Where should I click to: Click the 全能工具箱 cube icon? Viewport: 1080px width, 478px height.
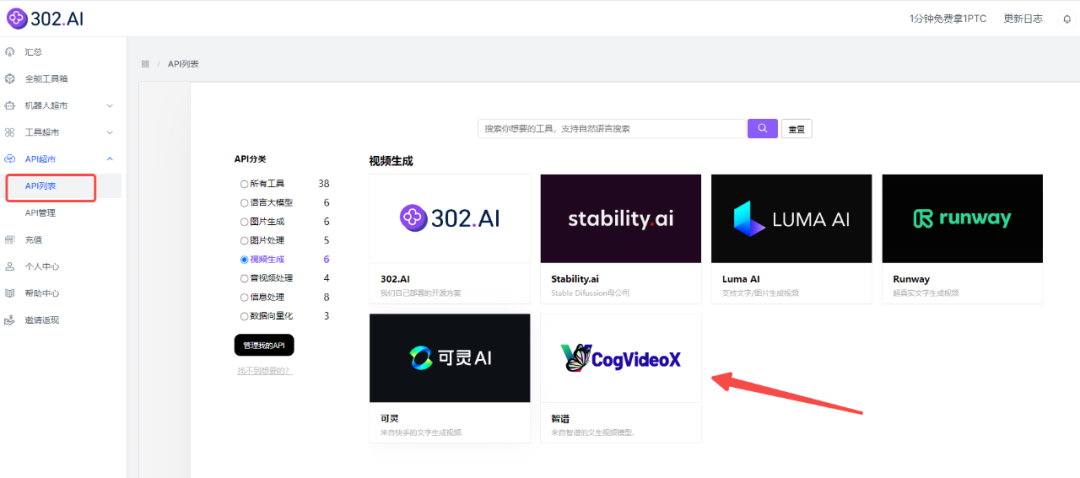(10, 79)
